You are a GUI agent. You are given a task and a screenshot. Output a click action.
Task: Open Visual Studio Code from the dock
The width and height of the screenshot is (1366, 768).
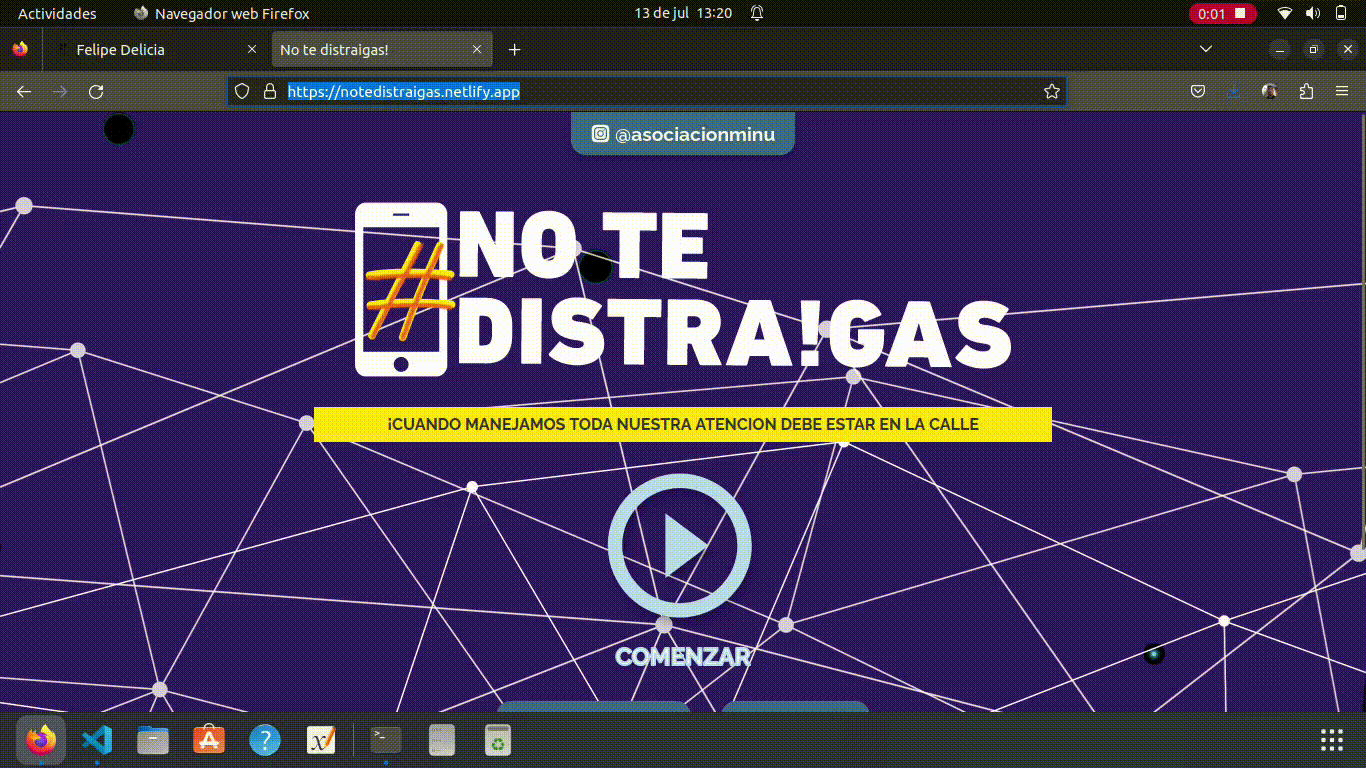96,740
